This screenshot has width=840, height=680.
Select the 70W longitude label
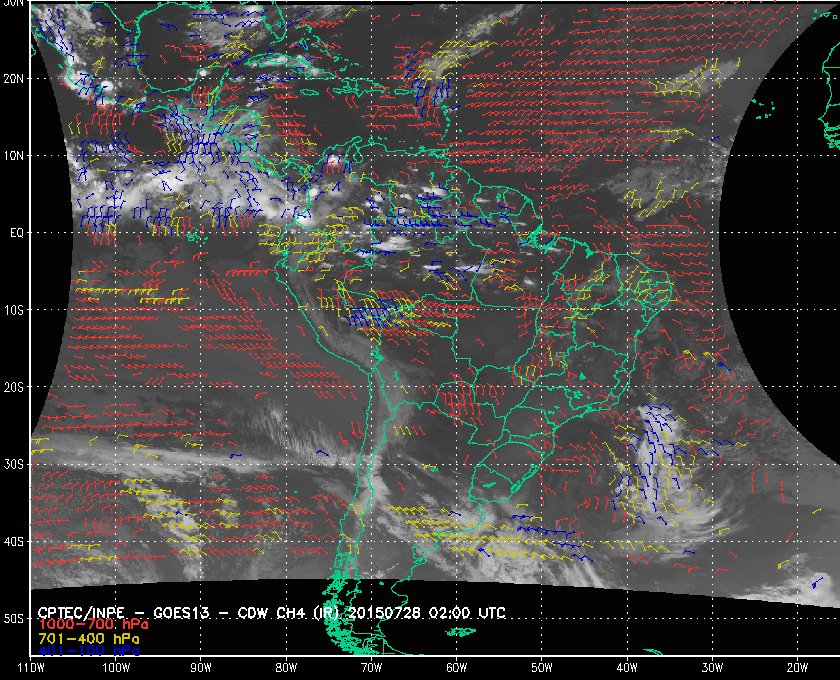371,668
